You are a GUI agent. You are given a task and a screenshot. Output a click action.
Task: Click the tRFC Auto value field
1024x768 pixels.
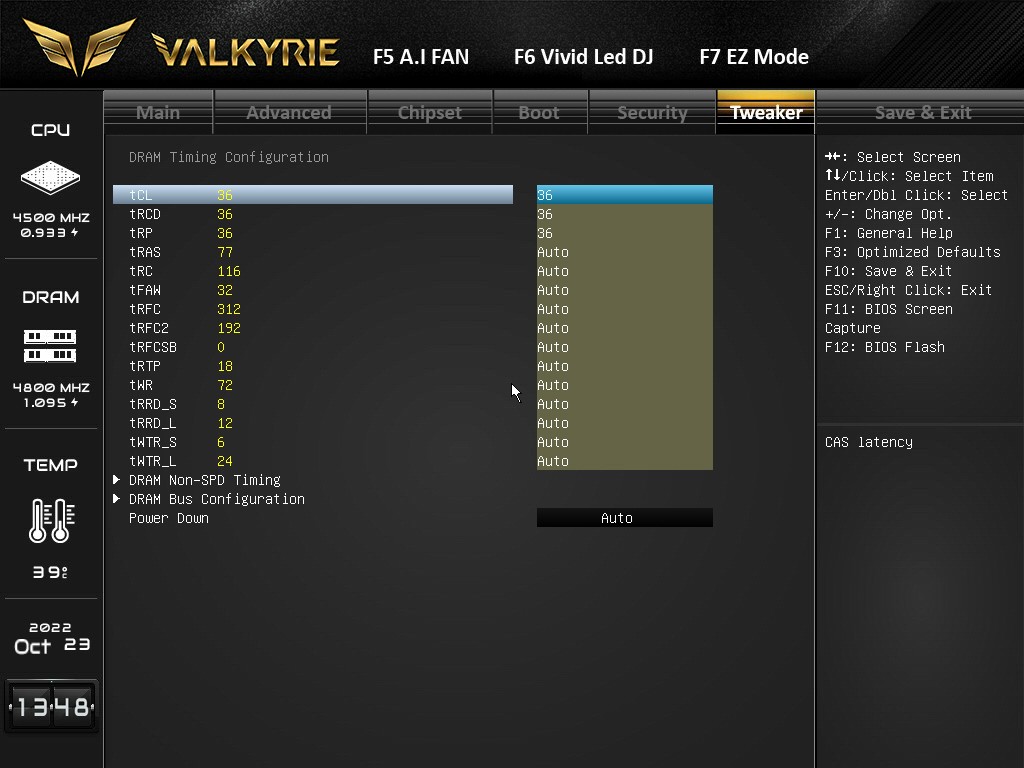pyautogui.click(x=624, y=308)
